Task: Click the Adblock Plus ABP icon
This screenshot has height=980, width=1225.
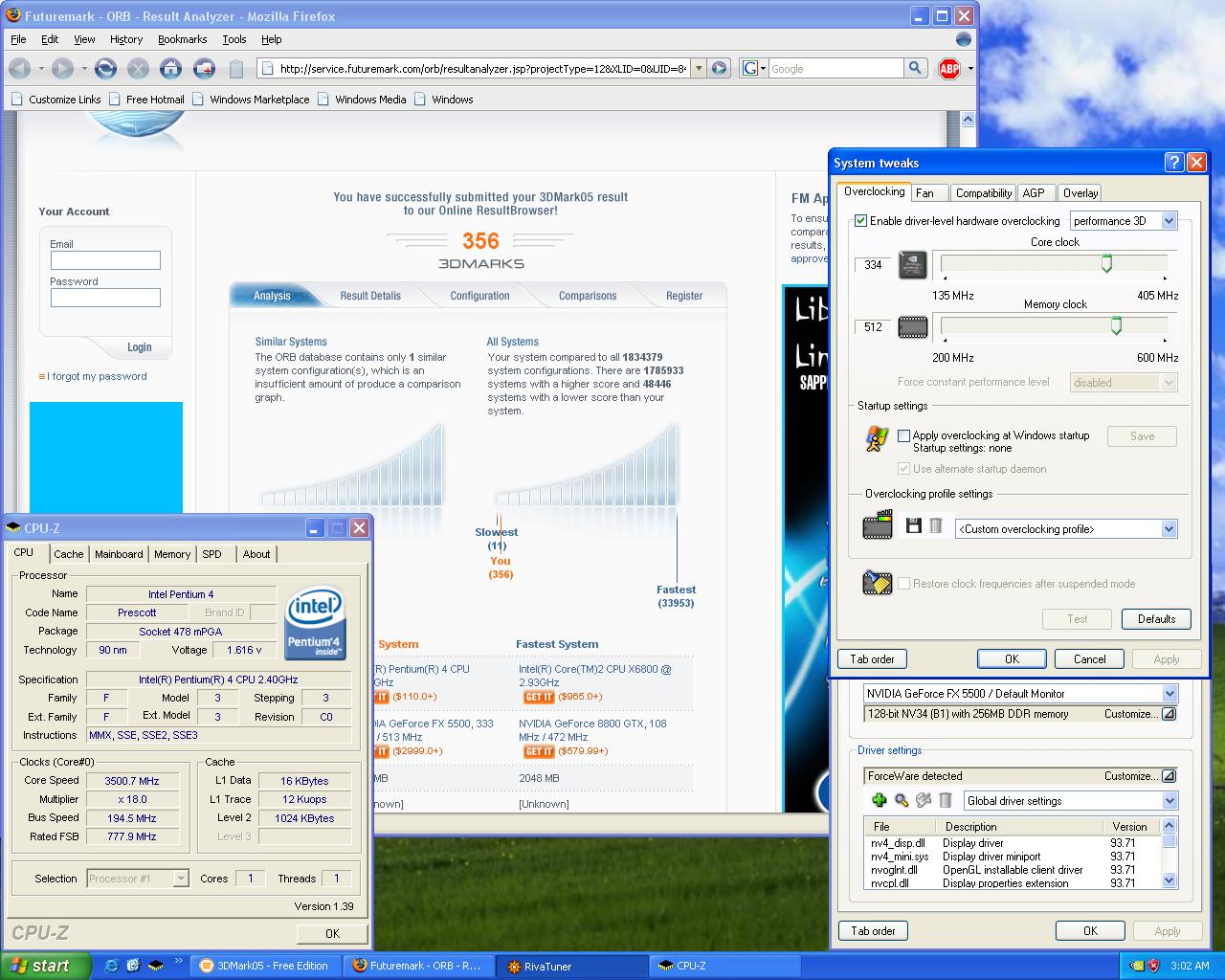Action: click(x=949, y=68)
